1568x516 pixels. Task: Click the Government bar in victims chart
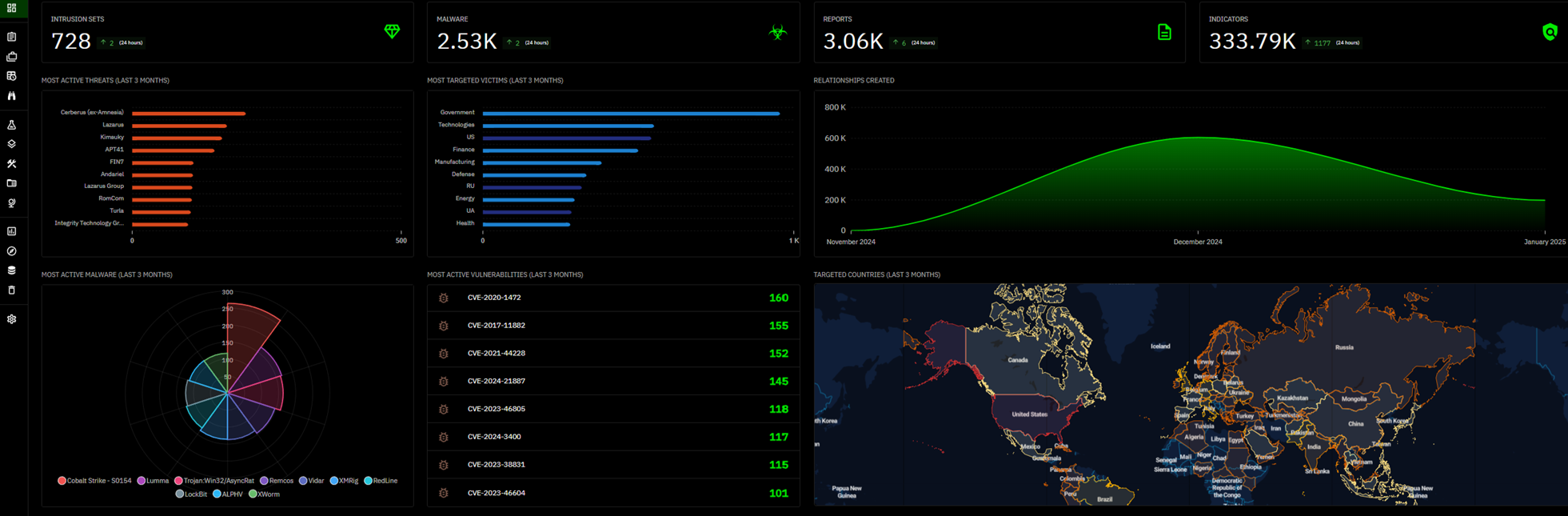coord(630,114)
